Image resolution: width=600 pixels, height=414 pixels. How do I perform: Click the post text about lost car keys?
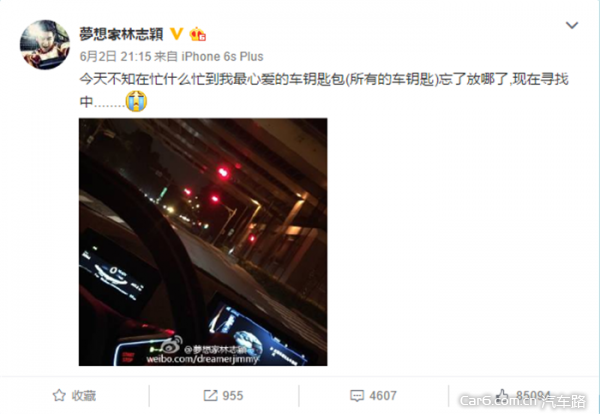point(324,90)
